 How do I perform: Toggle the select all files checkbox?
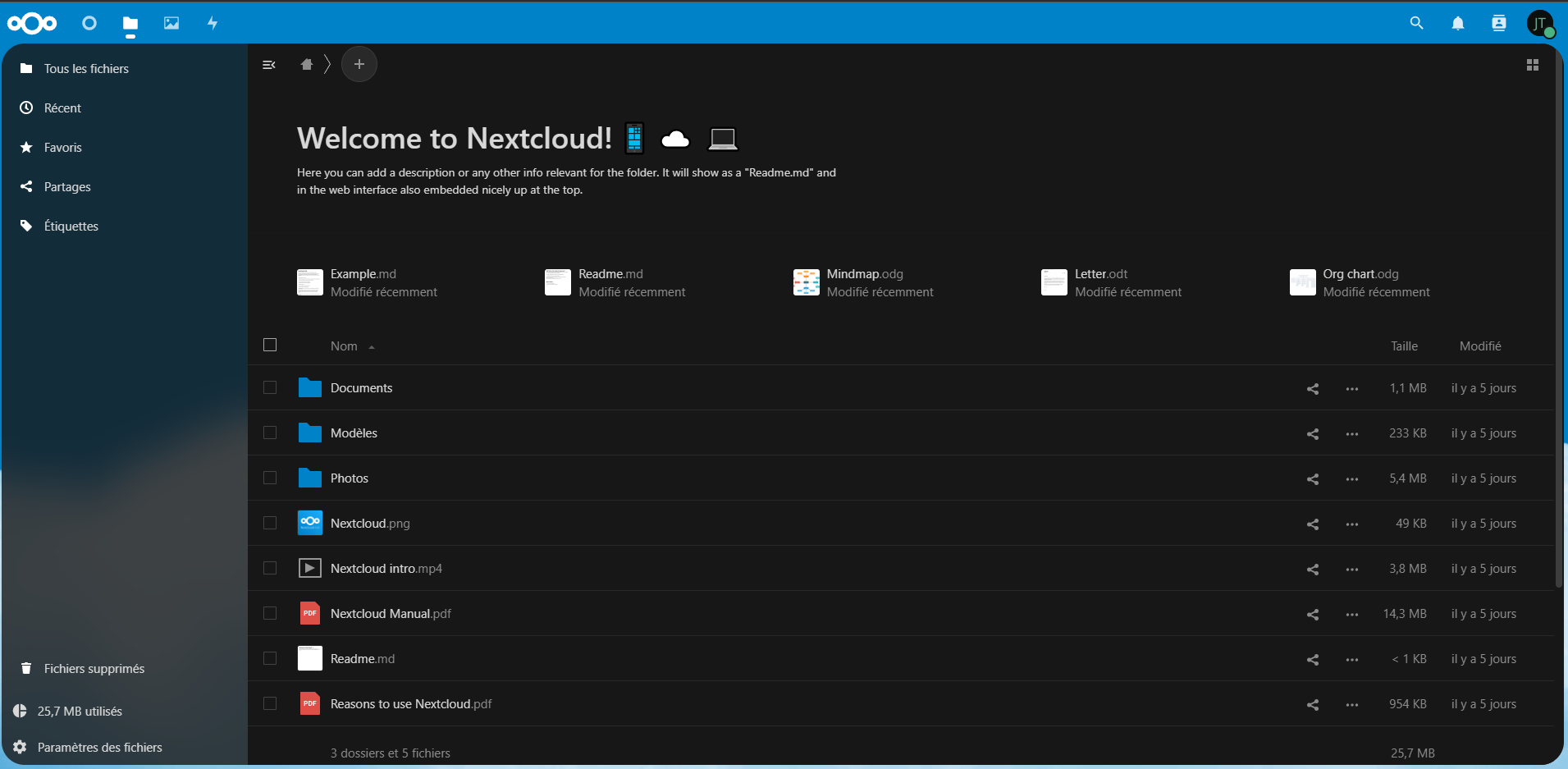[270, 345]
